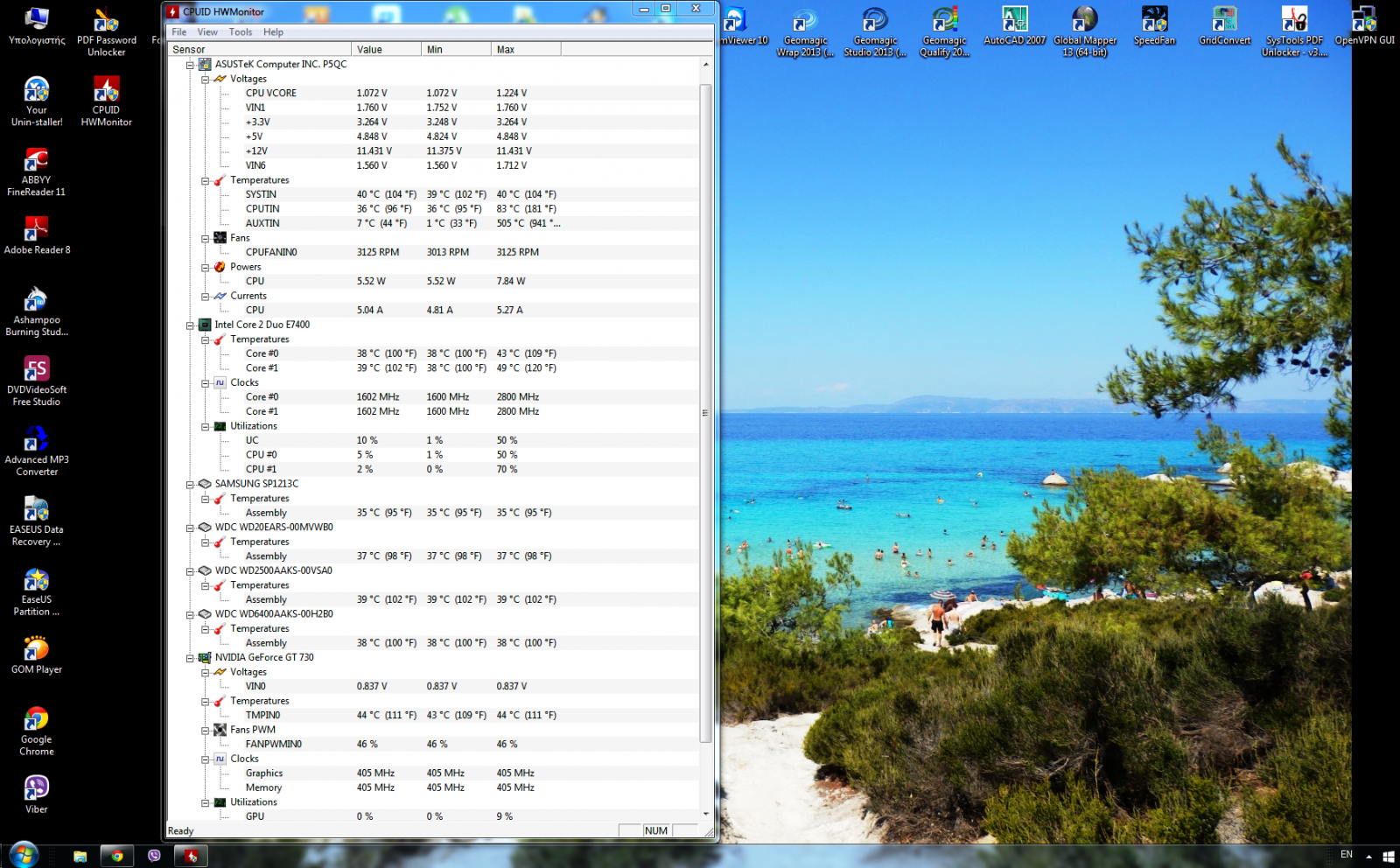Collapse the Currents group

206,297
